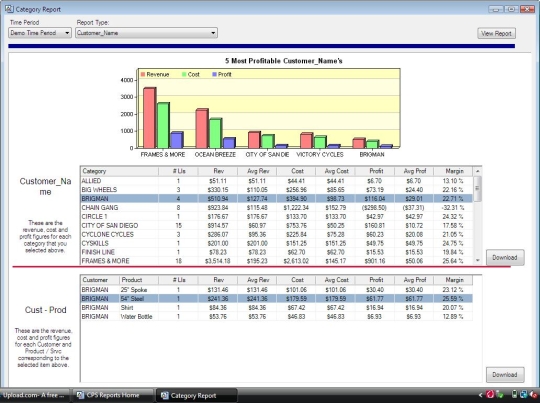Image resolution: width=540 pixels, height=403 pixels.
Task: Click the Profit legend swatch in chart
Action: [215, 74]
